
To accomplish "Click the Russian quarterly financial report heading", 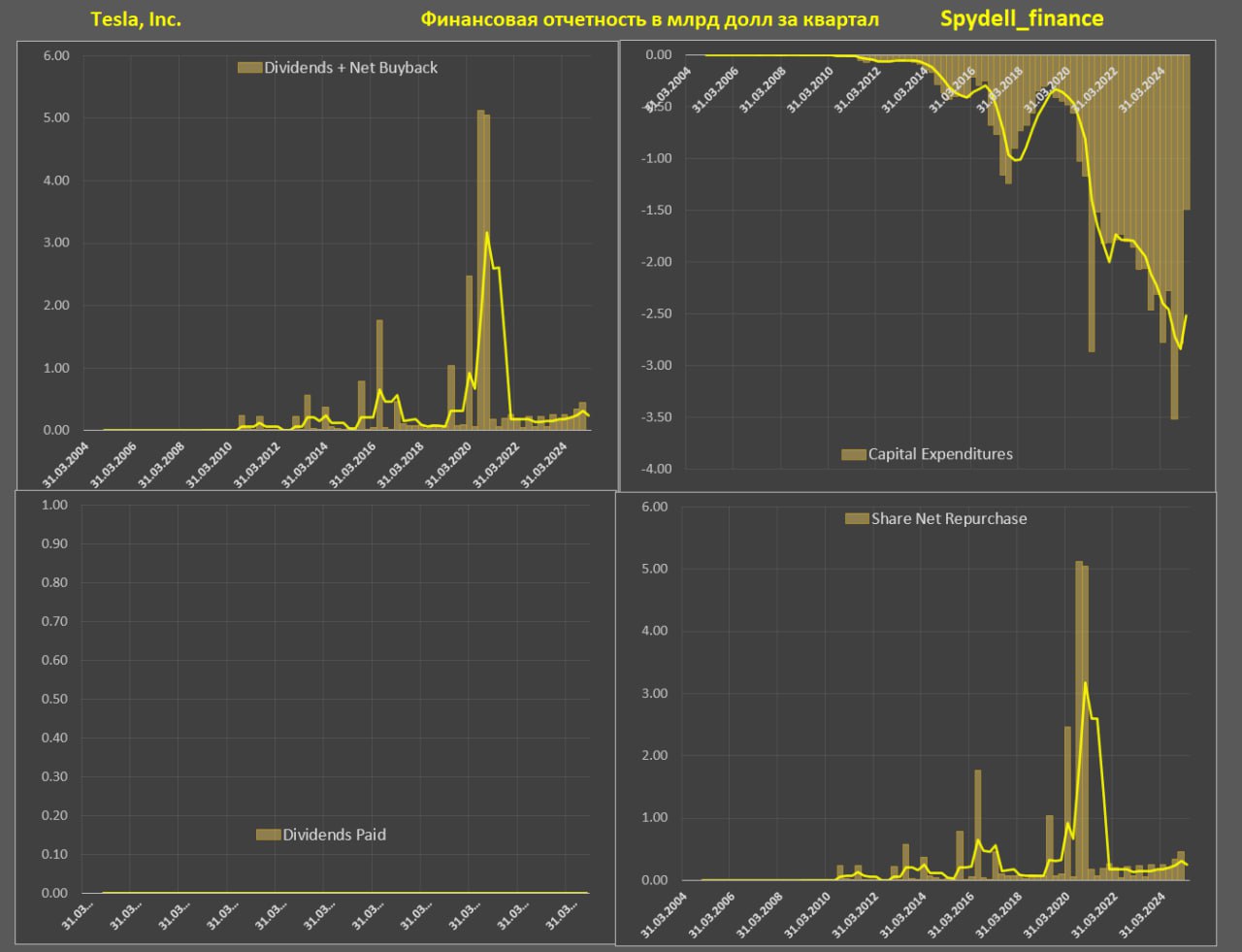I will [649, 19].
